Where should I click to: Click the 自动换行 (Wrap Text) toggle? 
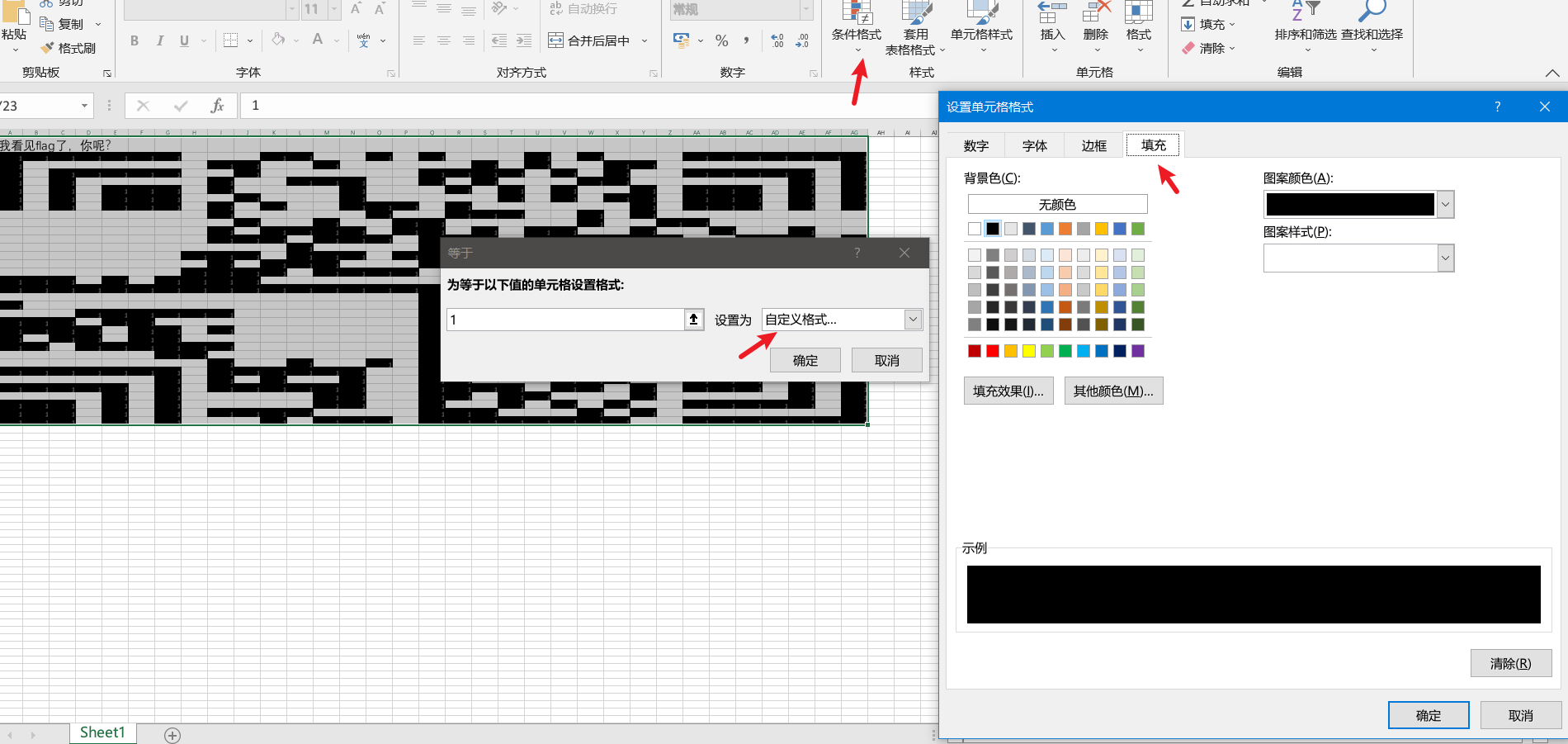tap(583, 8)
